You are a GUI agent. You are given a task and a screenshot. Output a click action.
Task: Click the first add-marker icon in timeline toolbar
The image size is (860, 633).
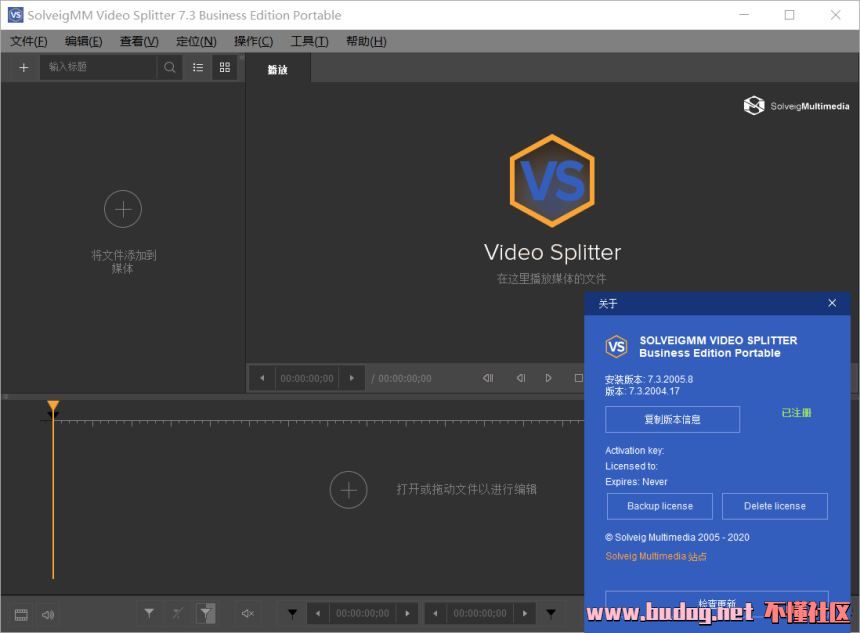149,613
